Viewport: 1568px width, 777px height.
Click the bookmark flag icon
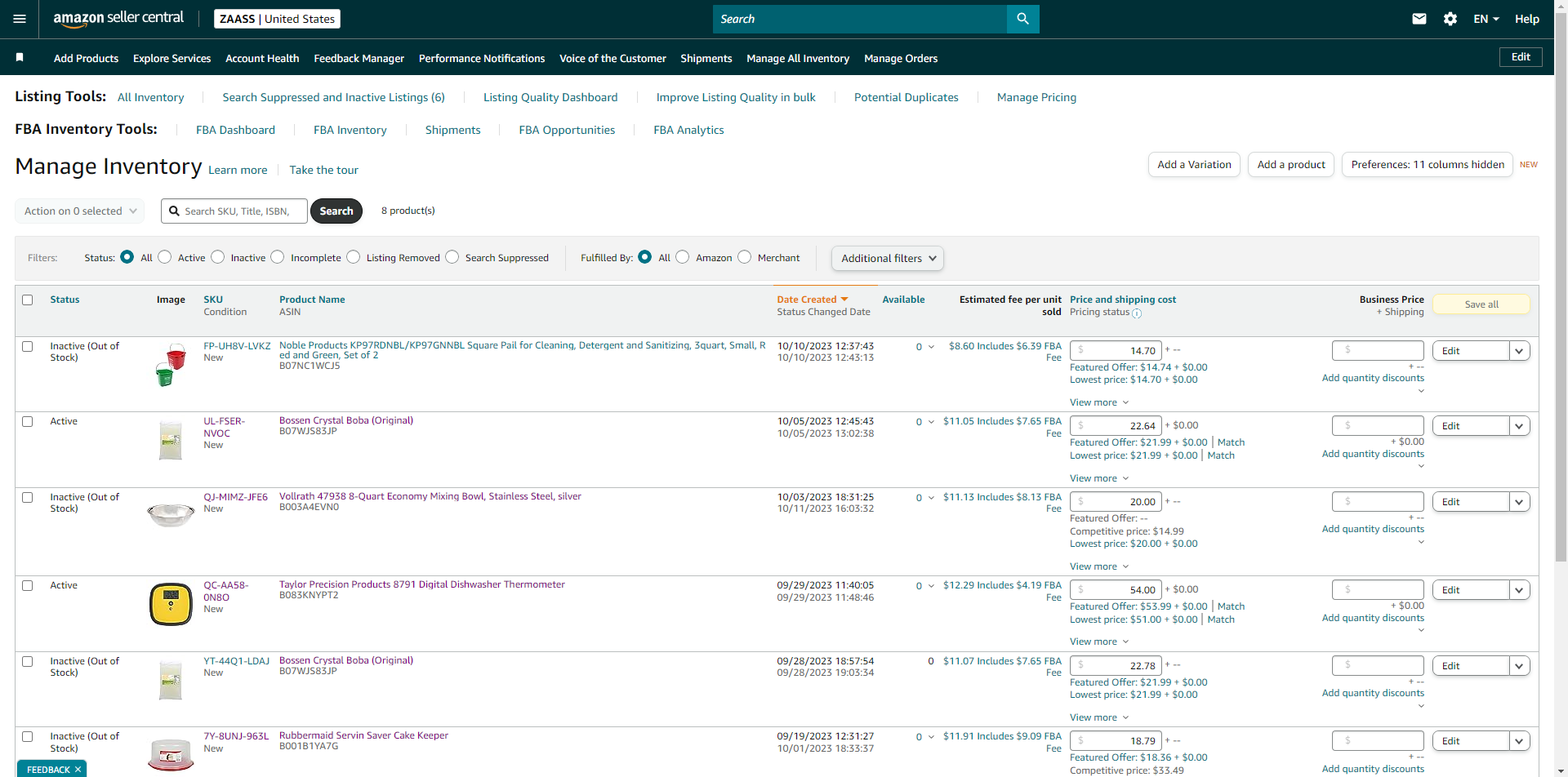point(20,57)
